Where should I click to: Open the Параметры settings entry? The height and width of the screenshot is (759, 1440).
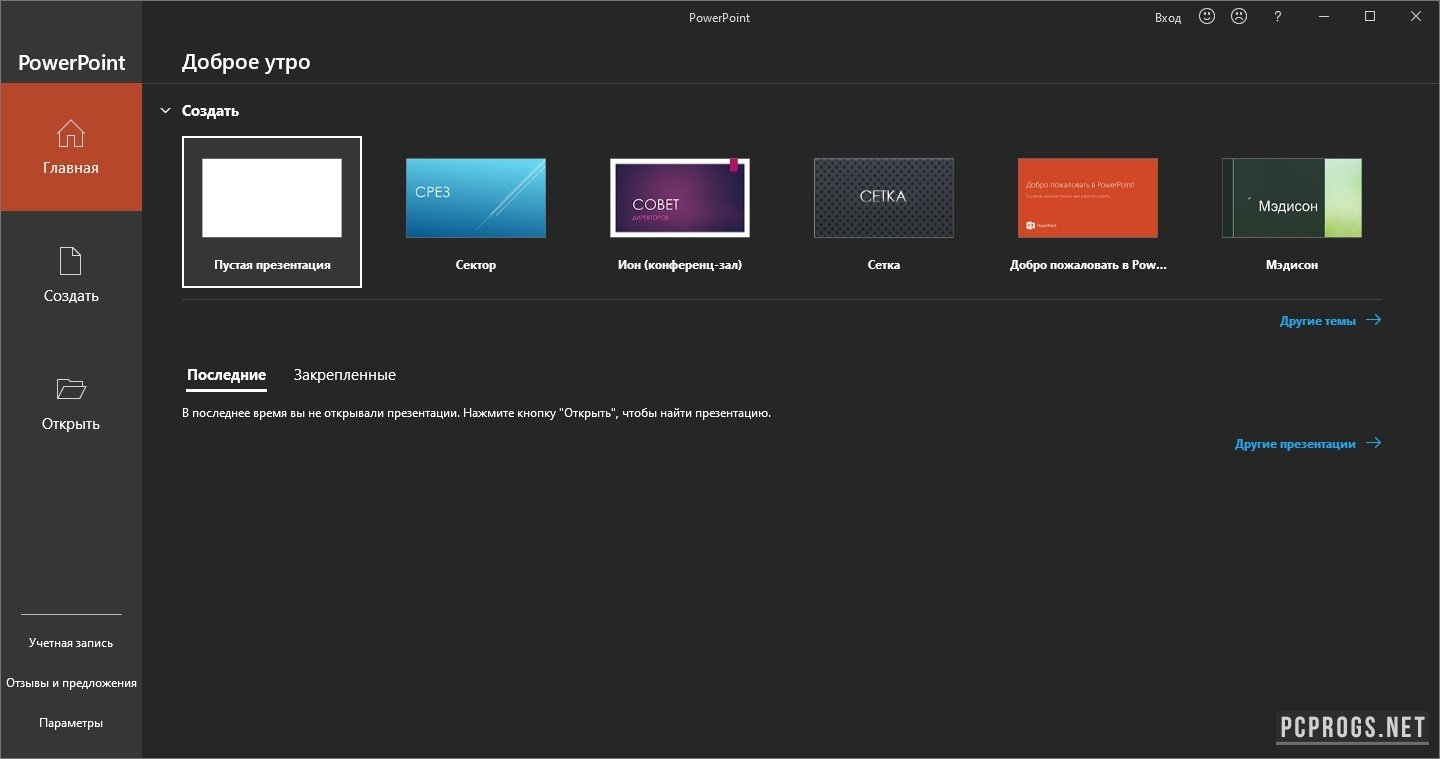tap(70, 722)
